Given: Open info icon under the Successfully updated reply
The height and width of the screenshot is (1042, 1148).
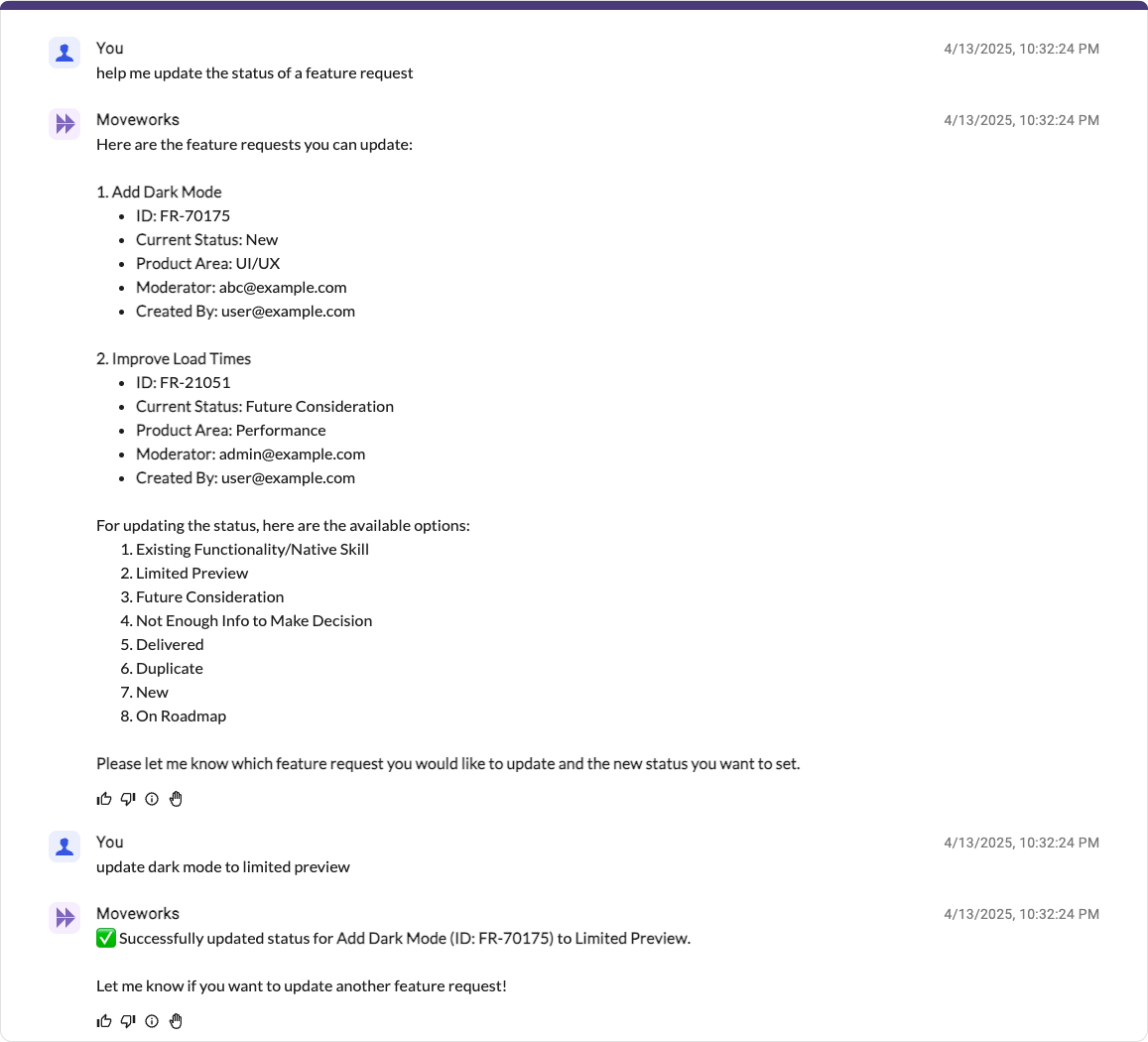Looking at the screenshot, I should coord(152,1021).
